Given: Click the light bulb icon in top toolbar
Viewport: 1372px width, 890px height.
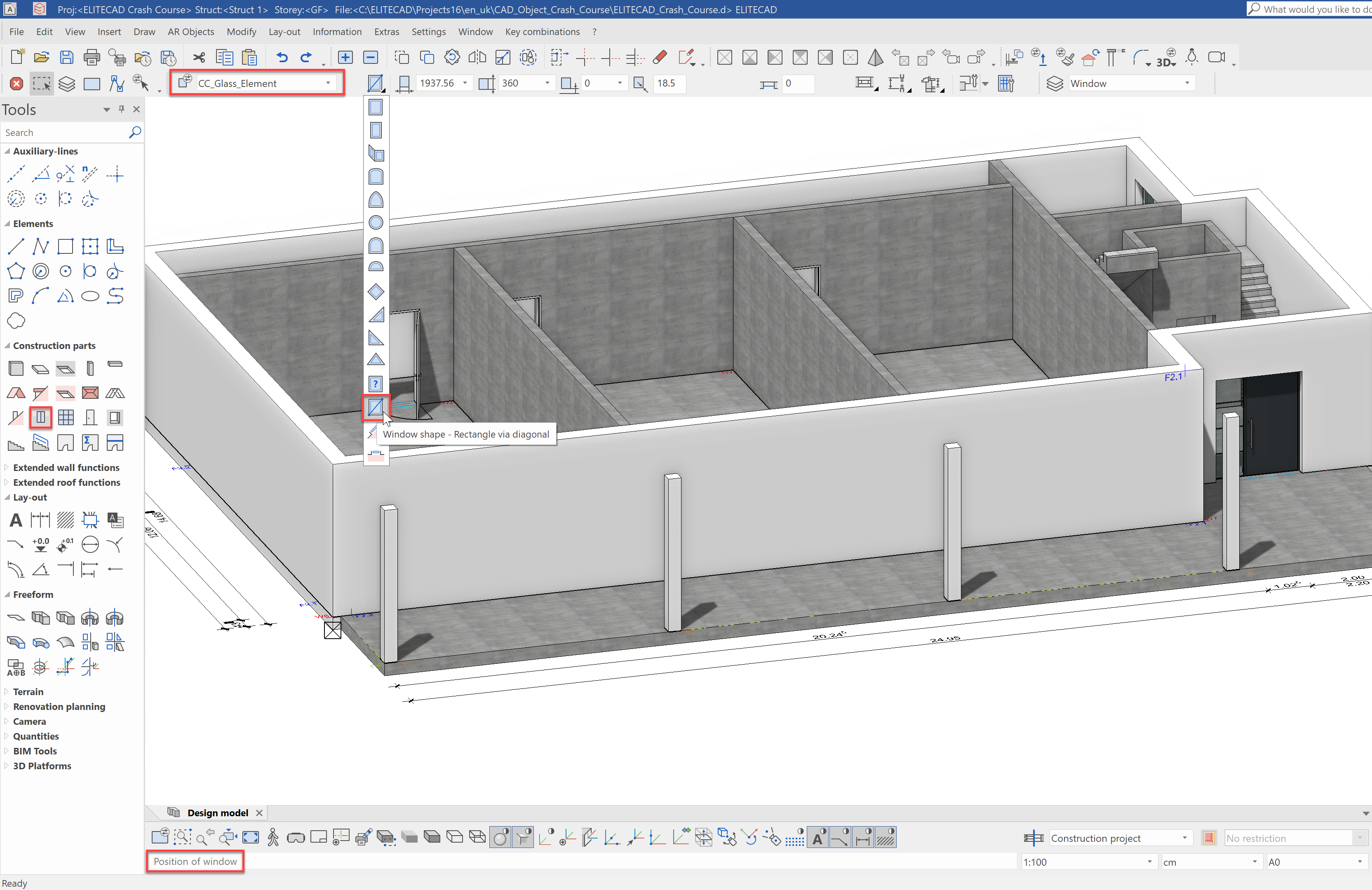Looking at the screenshot, I should pos(1191,57).
